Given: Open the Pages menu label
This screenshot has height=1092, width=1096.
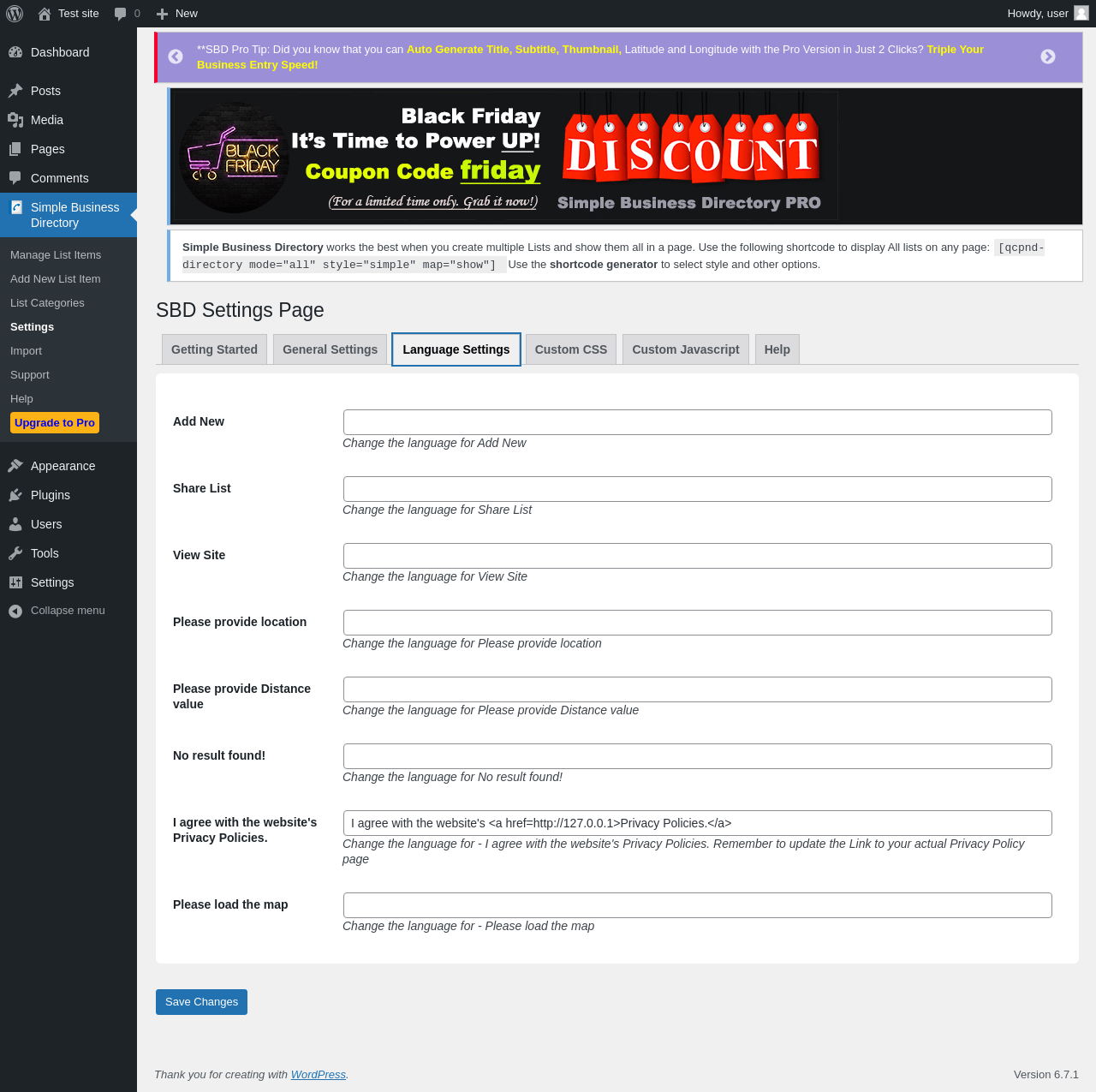Looking at the screenshot, I should pyautogui.click(x=48, y=149).
